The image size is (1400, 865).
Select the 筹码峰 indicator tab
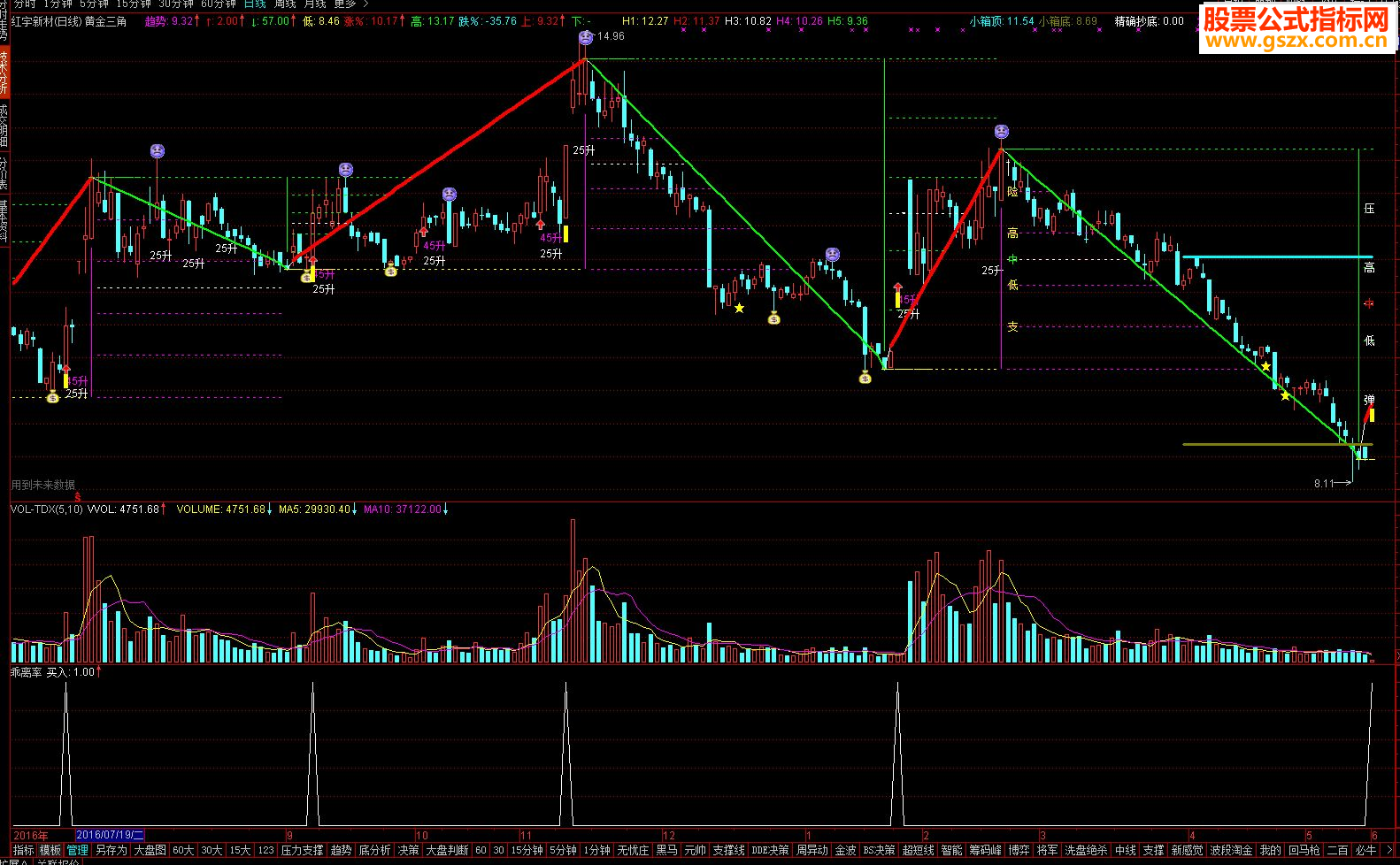(986, 850)
